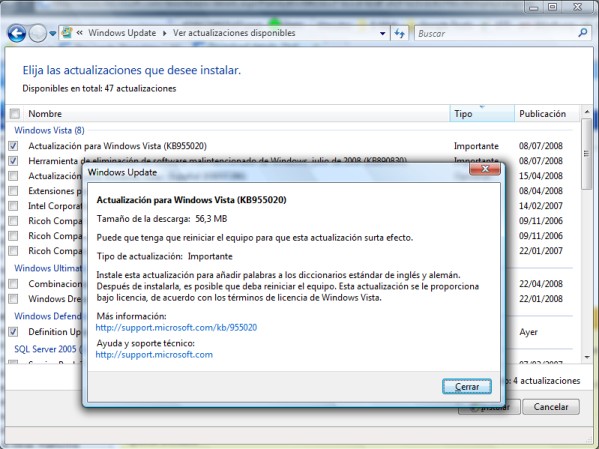This screenshot has height=449, width=599.
Task: Click the 14/02/2007 publication date
Action: coord(541,206)
